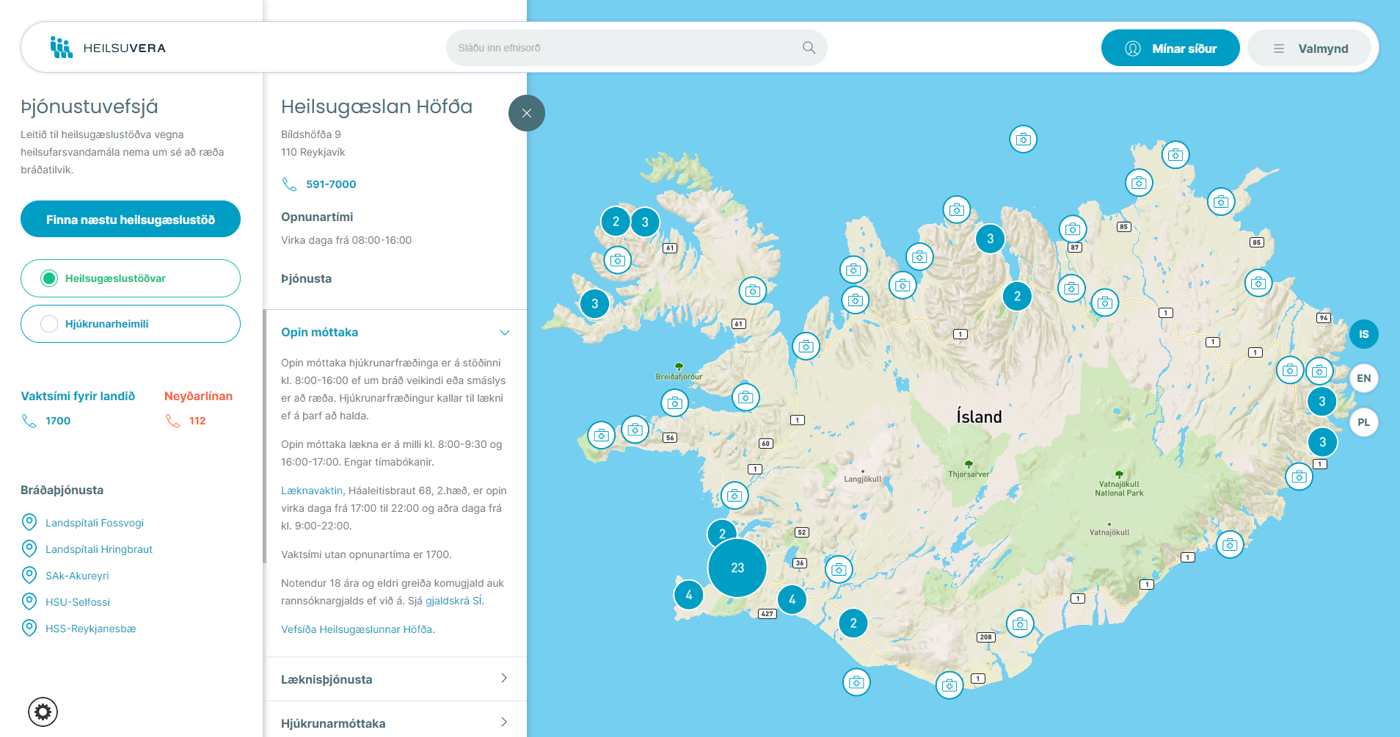The width and height of the screenshot is (1400, 737).
Task: Open the cookie settings gear icon
Action: (x=43, y=711)
